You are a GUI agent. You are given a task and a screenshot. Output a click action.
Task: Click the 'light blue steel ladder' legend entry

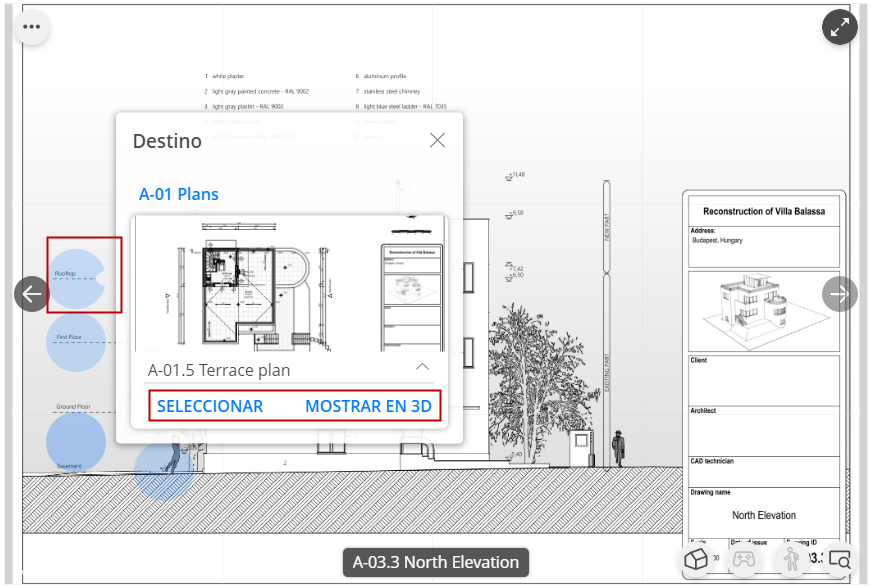tap(401, 106)
